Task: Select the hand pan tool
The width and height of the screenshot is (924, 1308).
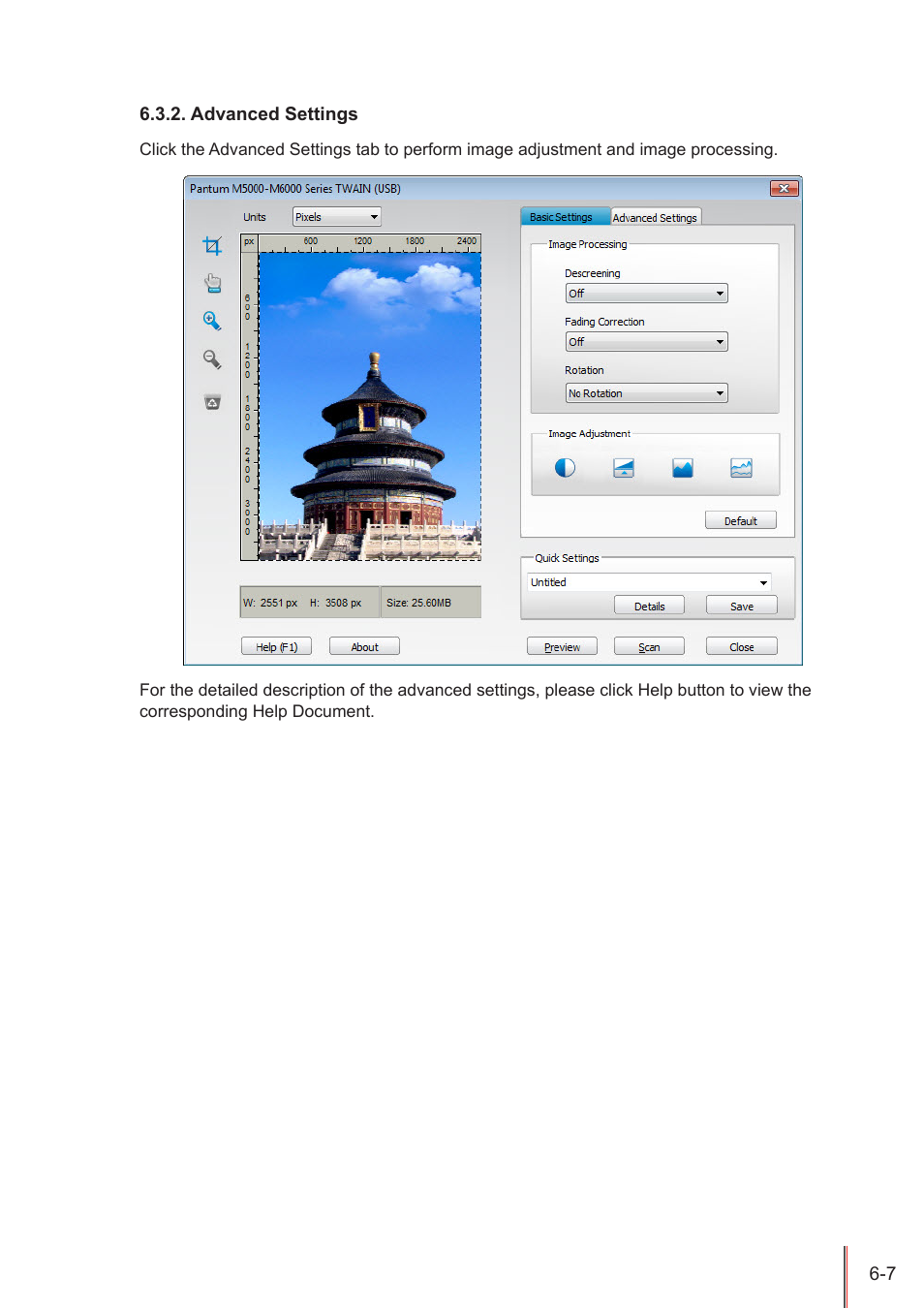Action: click(213, 283)
